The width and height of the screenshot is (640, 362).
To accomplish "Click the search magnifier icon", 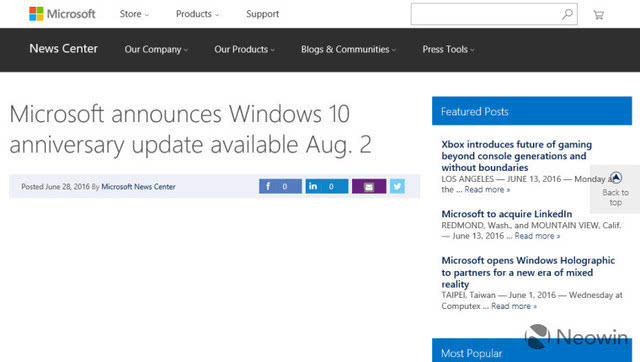I will (x=567, y=14).
